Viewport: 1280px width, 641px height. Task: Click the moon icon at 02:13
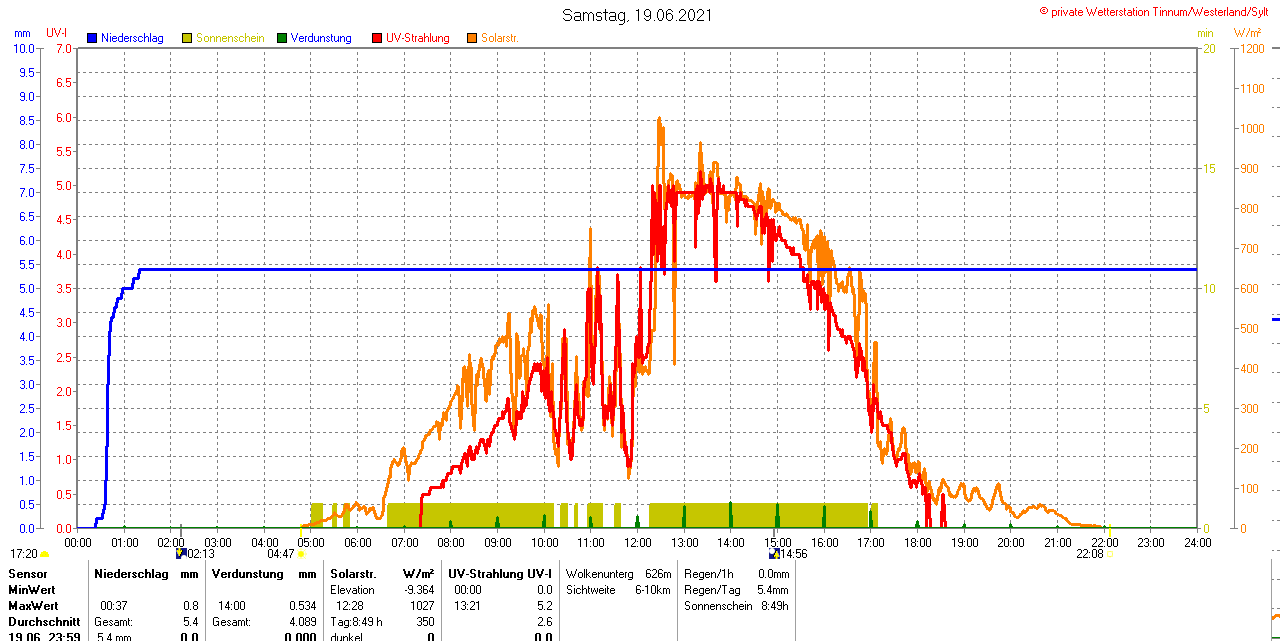(x=180, y=553)
